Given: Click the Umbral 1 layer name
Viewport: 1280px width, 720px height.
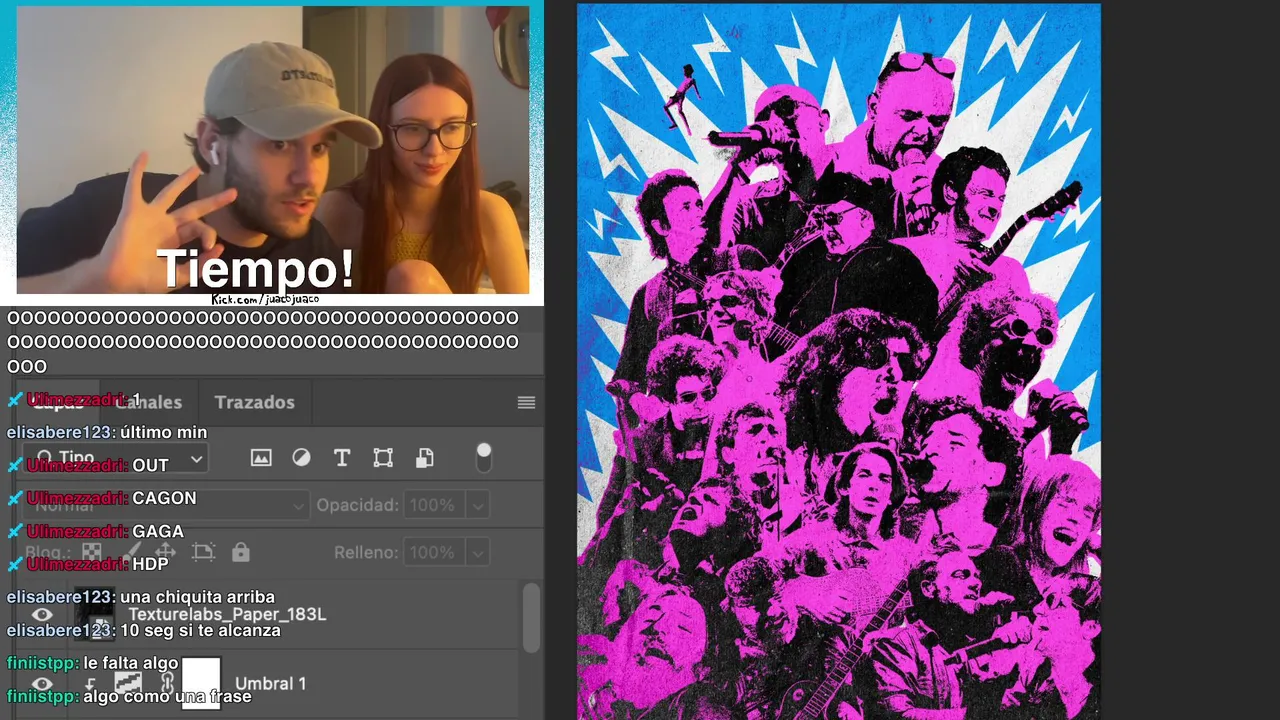Looking at the screenshot, I should pos(270,684).
